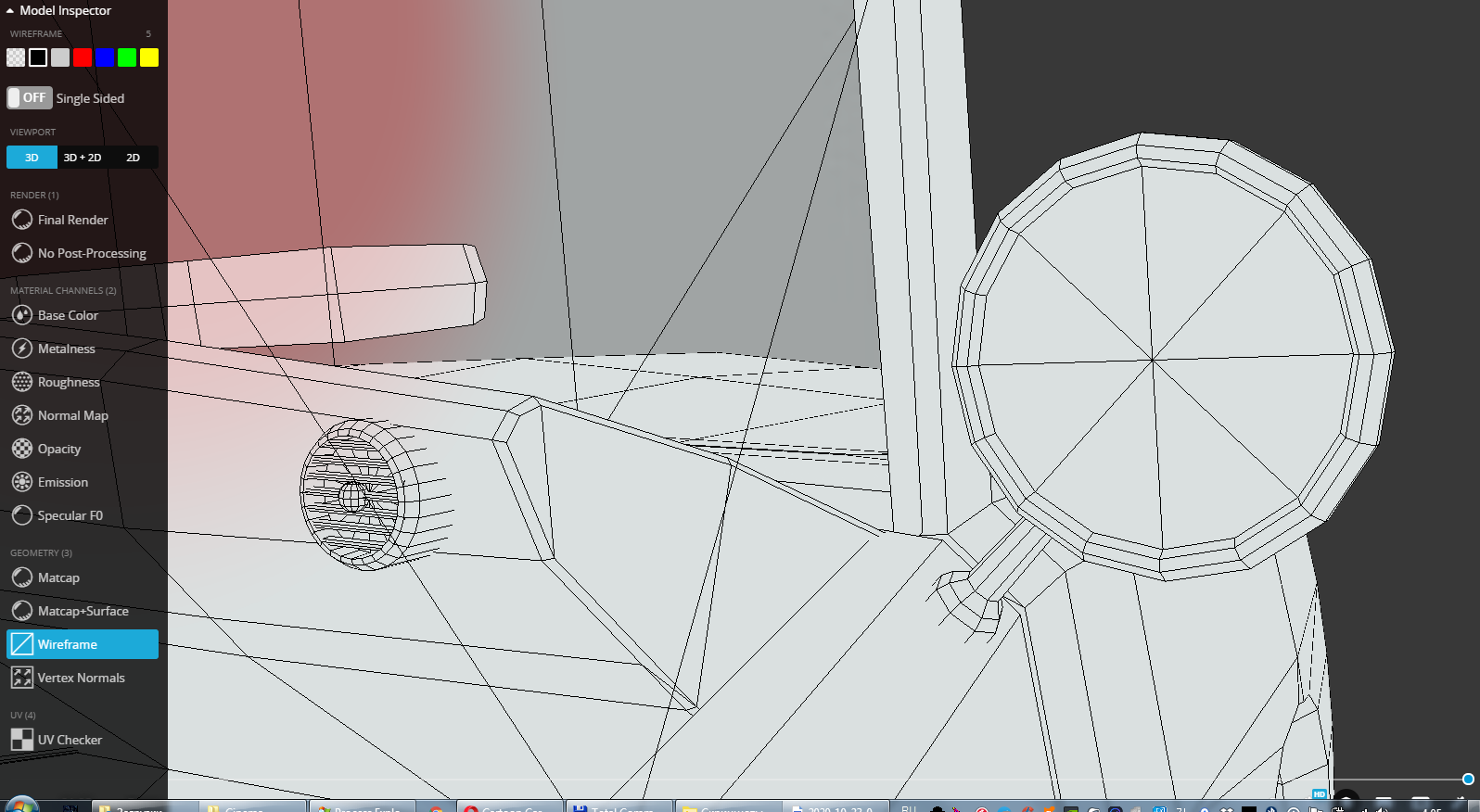This screenshot has width=1480, height=812.
Task: Select the Final Render mode icon
Action: click(22, 220)
